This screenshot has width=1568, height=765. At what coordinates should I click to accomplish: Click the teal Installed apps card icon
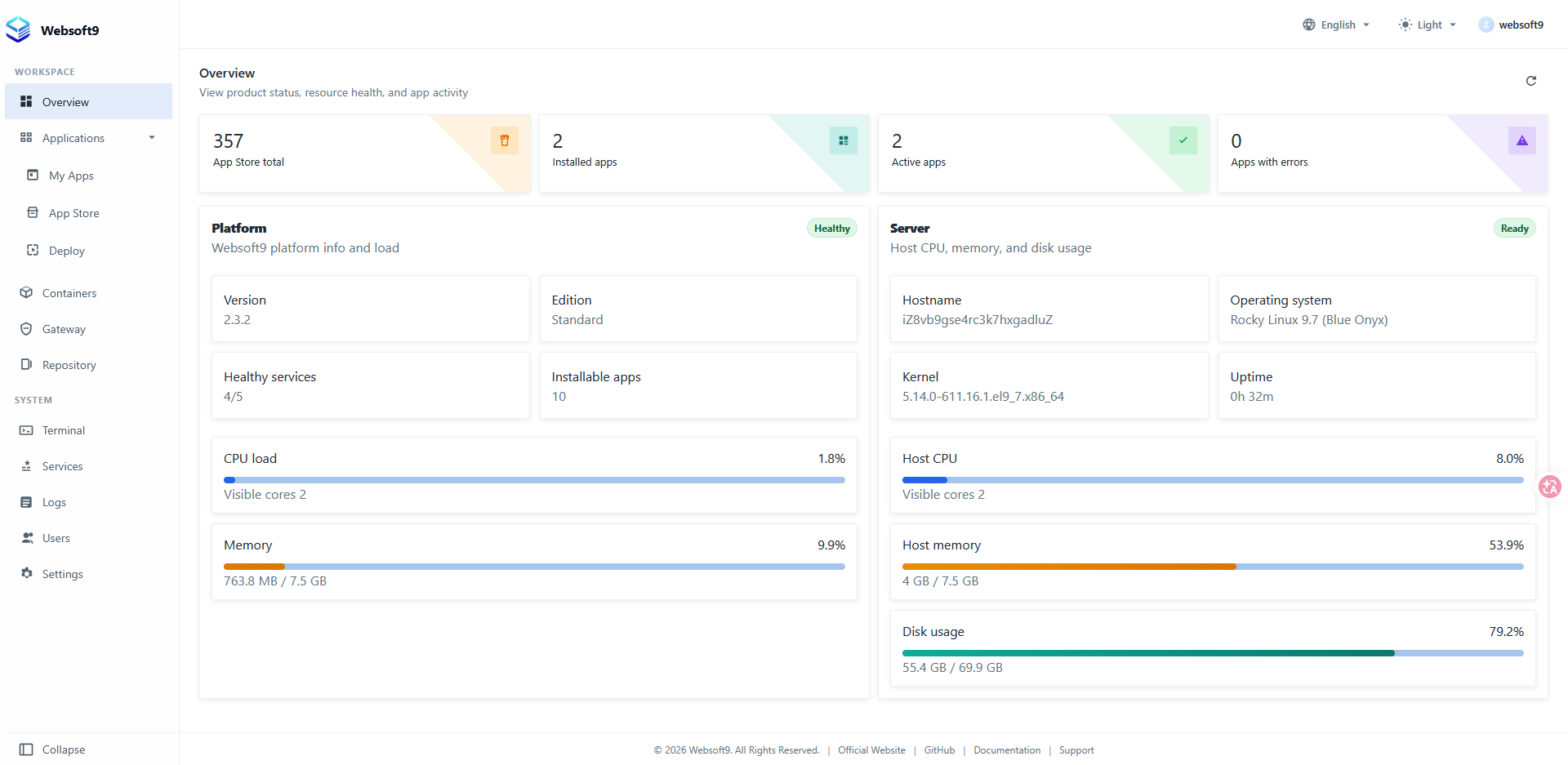(x=844, y=140)
